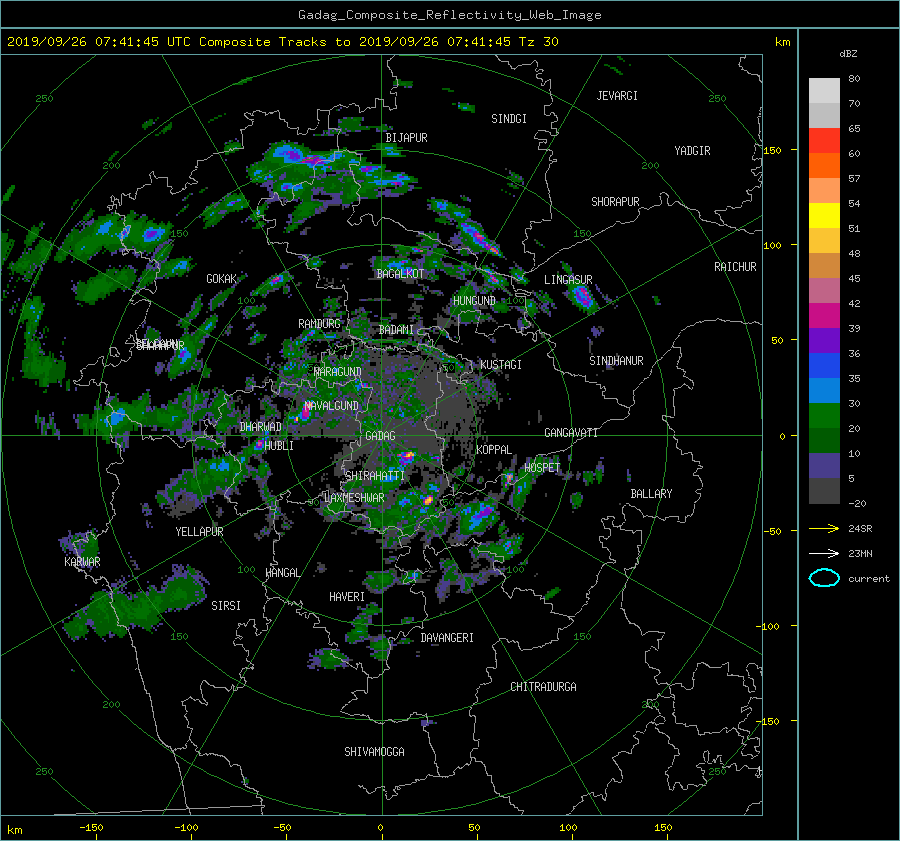
Task: Click the SINDHANUR city label
Action: [616, 361]
